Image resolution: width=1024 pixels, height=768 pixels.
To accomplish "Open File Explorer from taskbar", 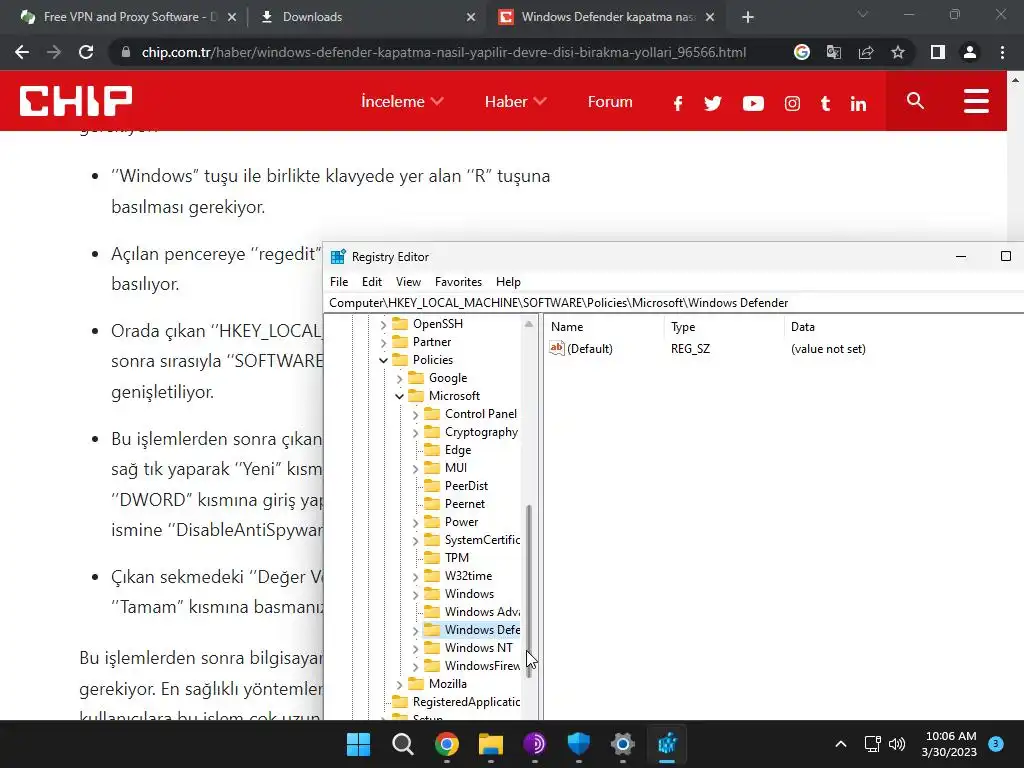I will [x=490, y=744].
